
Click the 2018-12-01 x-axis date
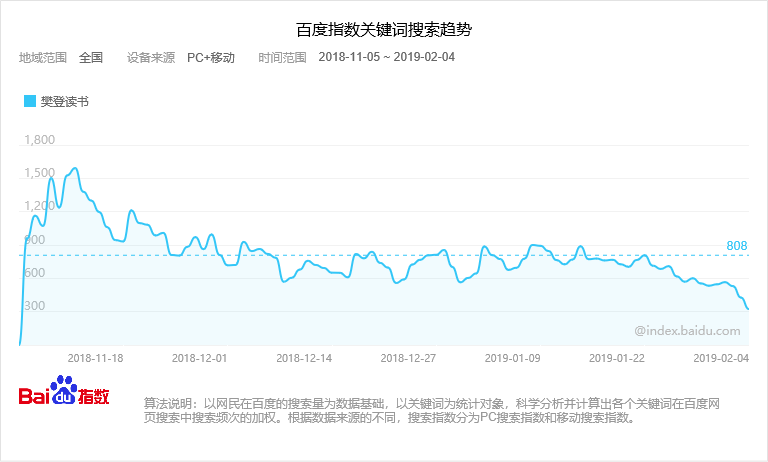[199, 358]
